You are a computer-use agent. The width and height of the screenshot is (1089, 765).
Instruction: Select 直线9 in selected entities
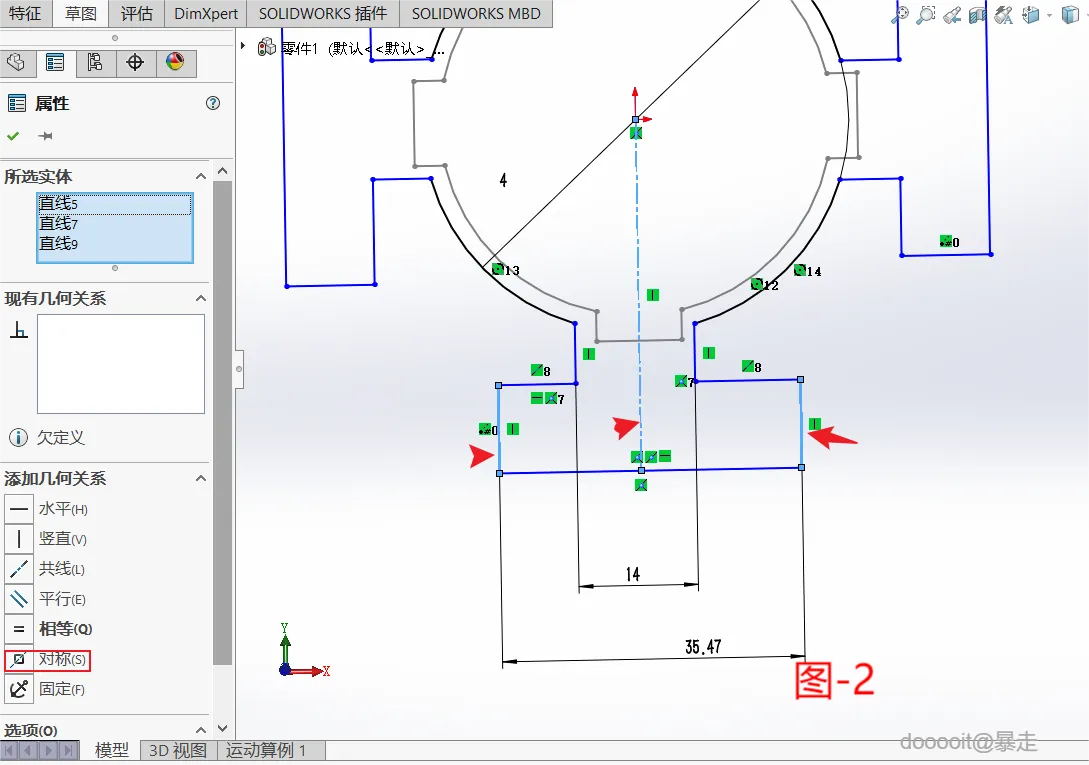point(115,244)
